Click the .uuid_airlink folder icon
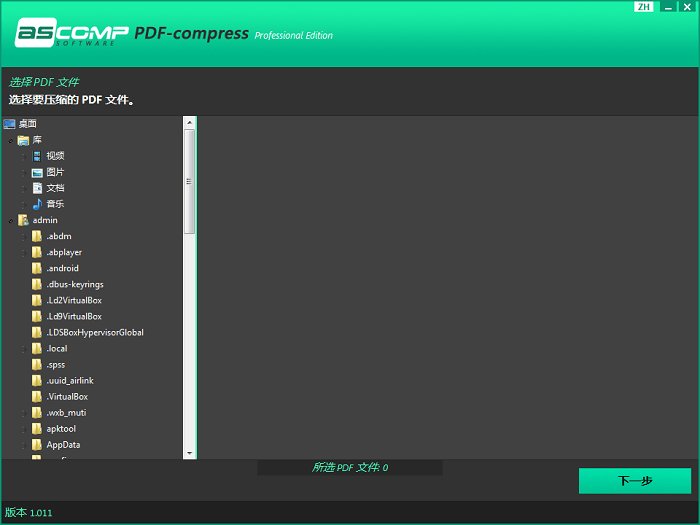Screen dimensions: 700x525 pyautogui.click(x=37, y=381)
